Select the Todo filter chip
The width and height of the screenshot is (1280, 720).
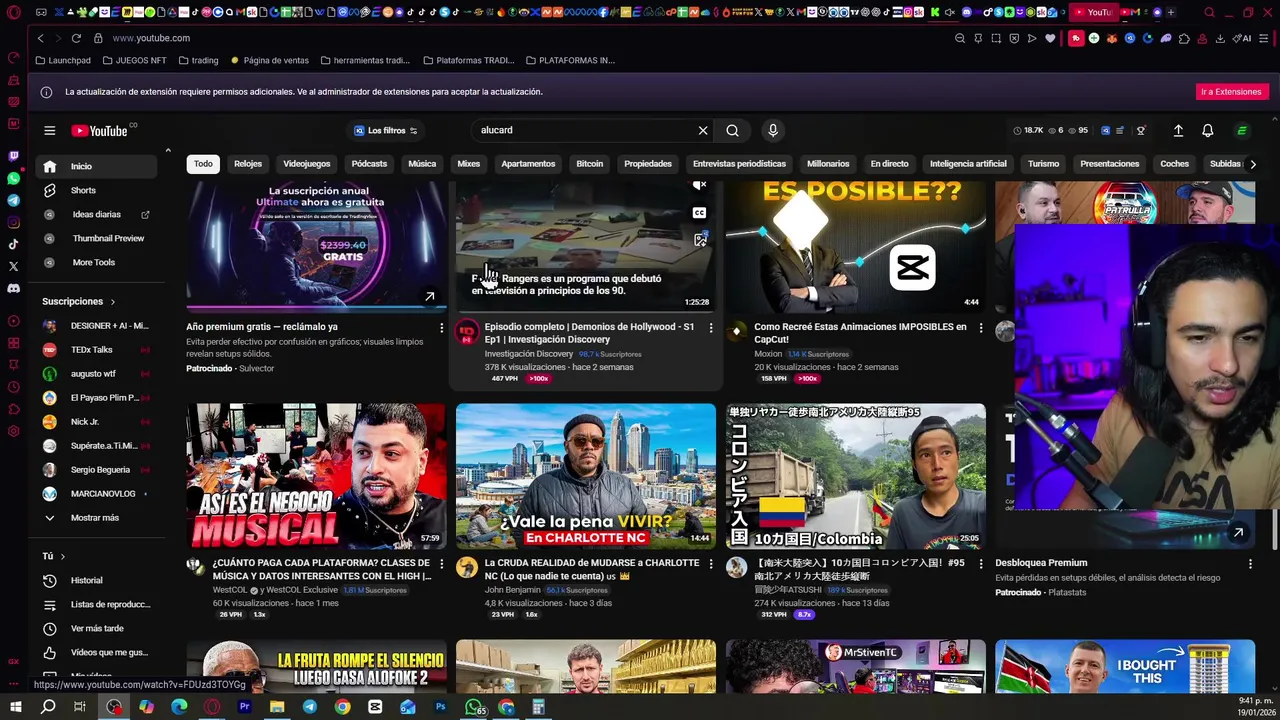[204, 164]
